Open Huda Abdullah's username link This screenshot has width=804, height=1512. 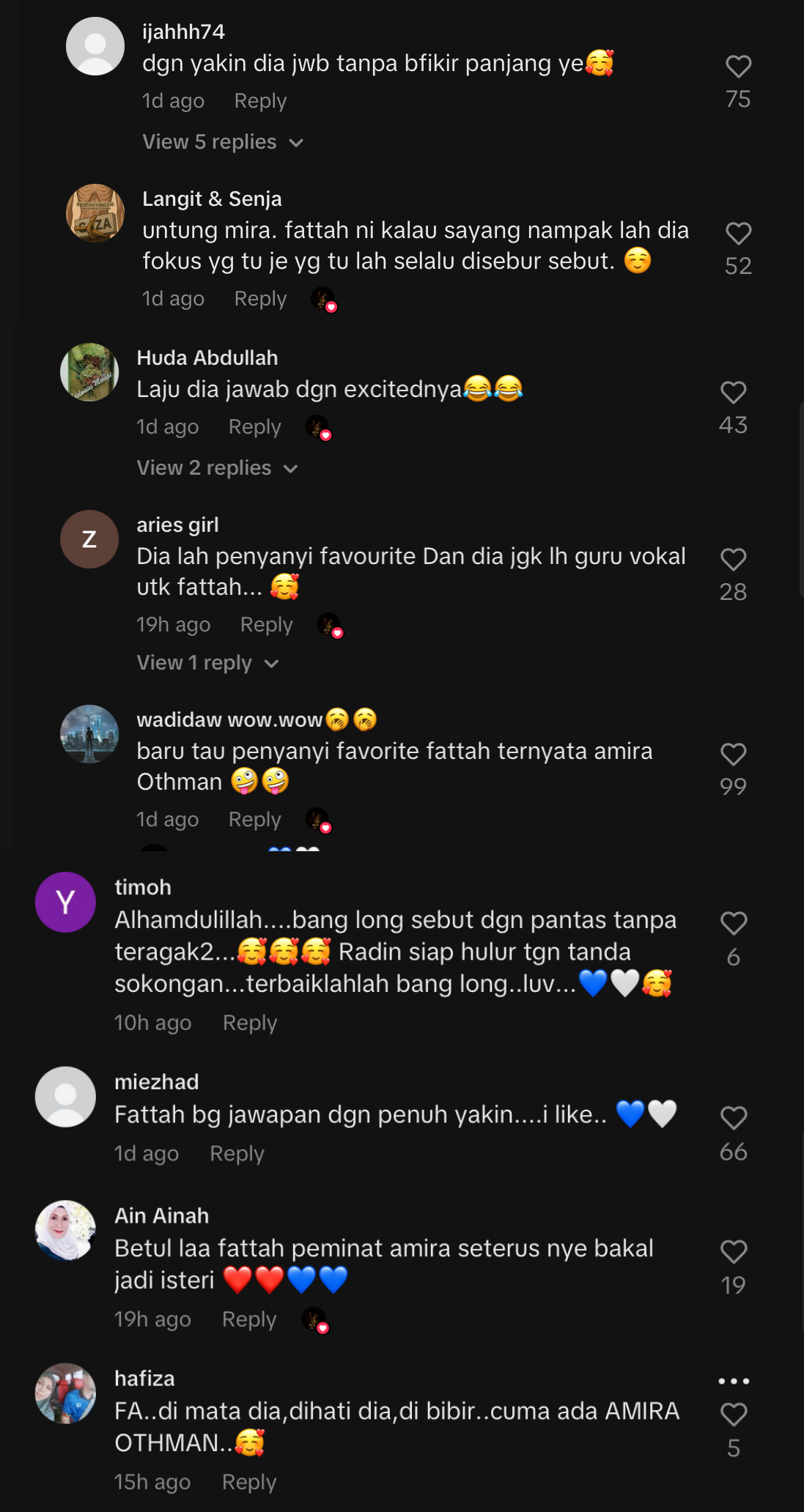pos(207,357)
